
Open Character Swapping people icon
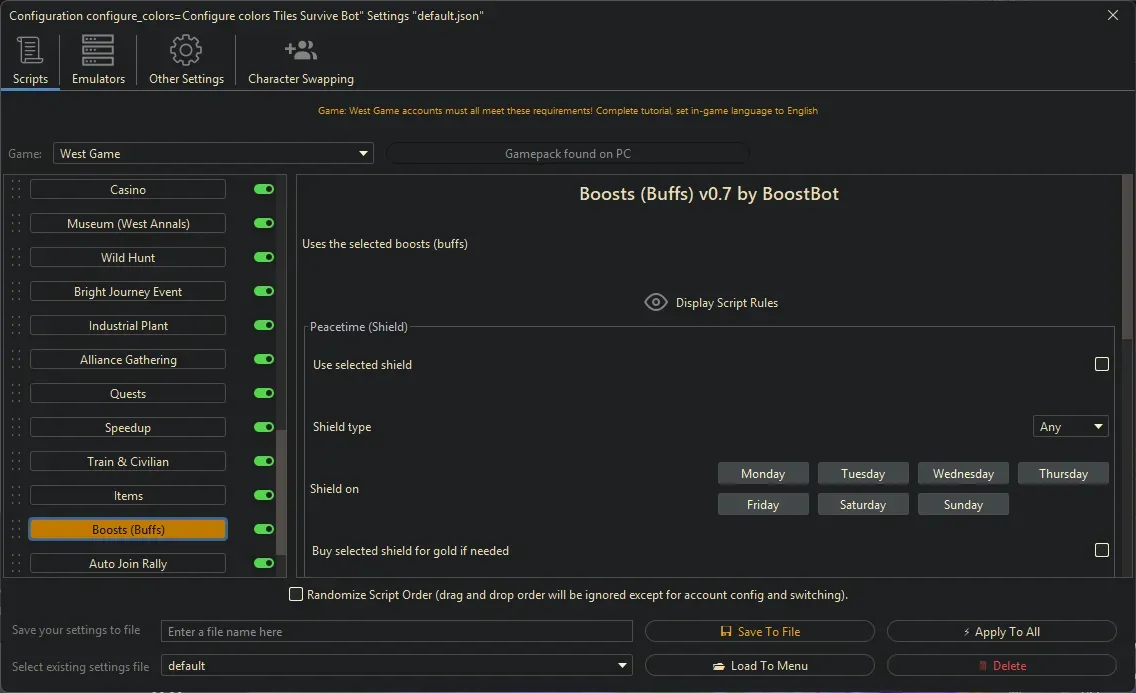pos(300,50)
